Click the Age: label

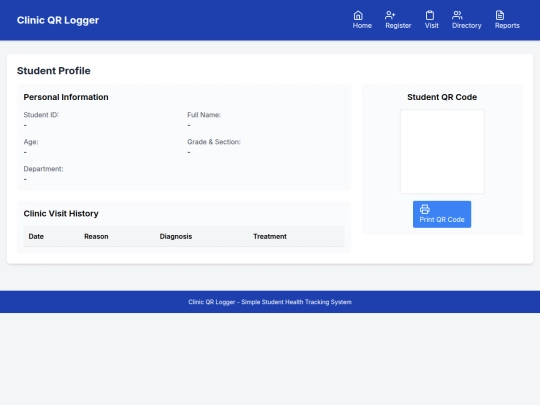click(x=31, y=142)
